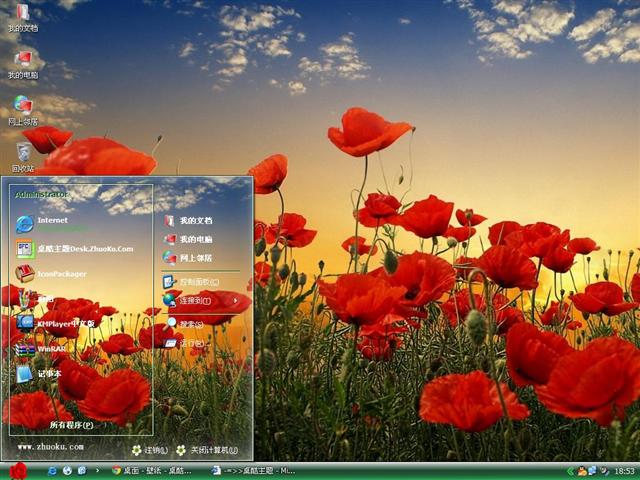Open 记事本 Notepad from the start menu
640x480 pixels.
coord(49,374)
